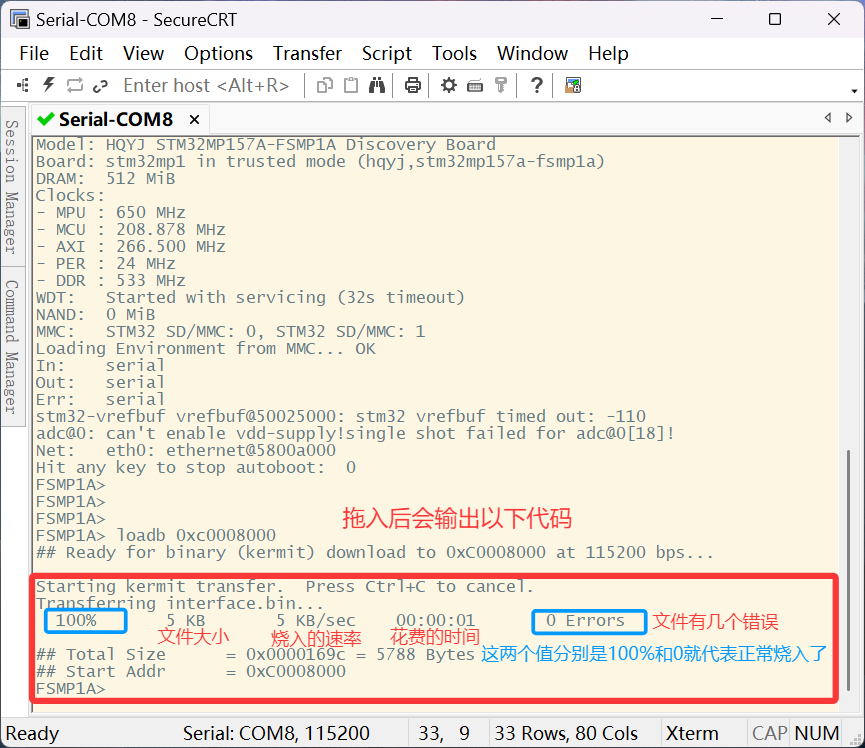This screenshot has width=865, height=748.
Task: Click the final FSMP1A> prompt line
Action: pyautogui.click(x=71, y=688)
